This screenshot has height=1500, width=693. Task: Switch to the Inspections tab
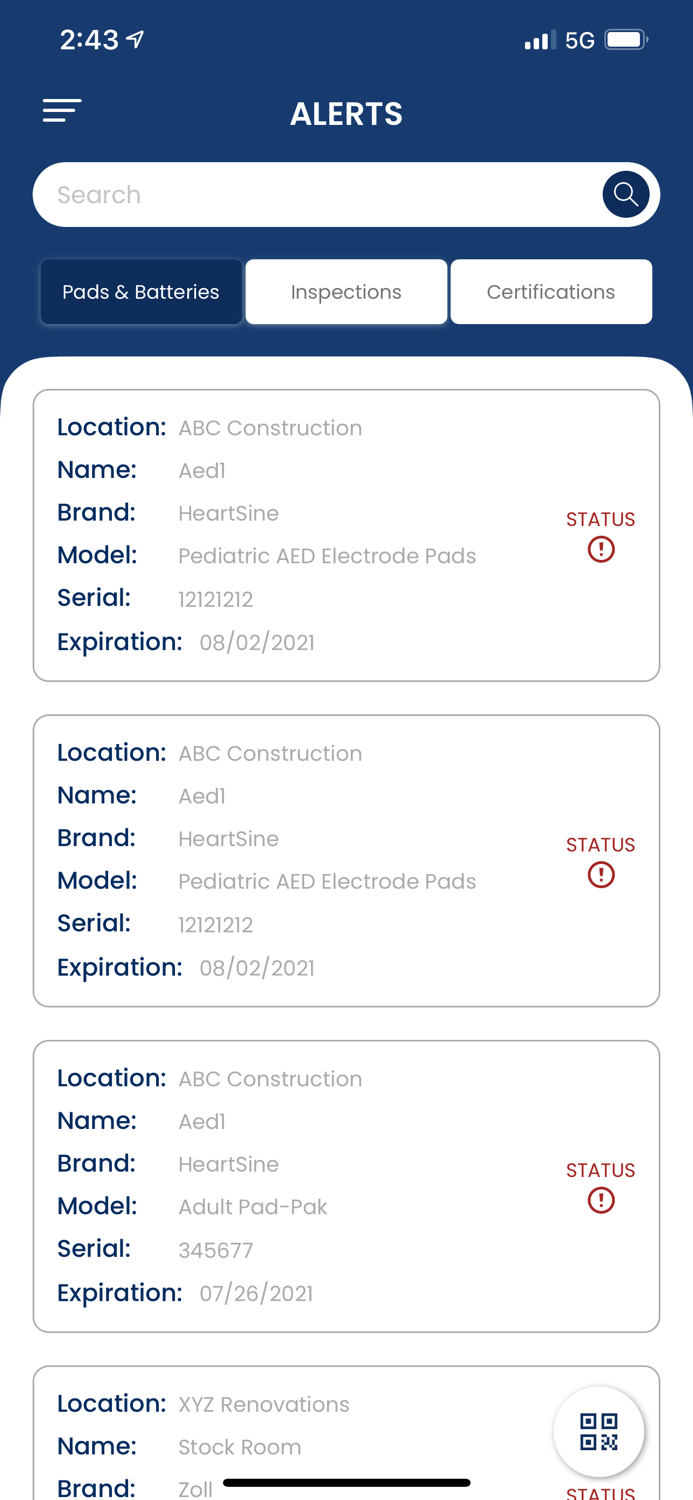[x=346, y=291]
